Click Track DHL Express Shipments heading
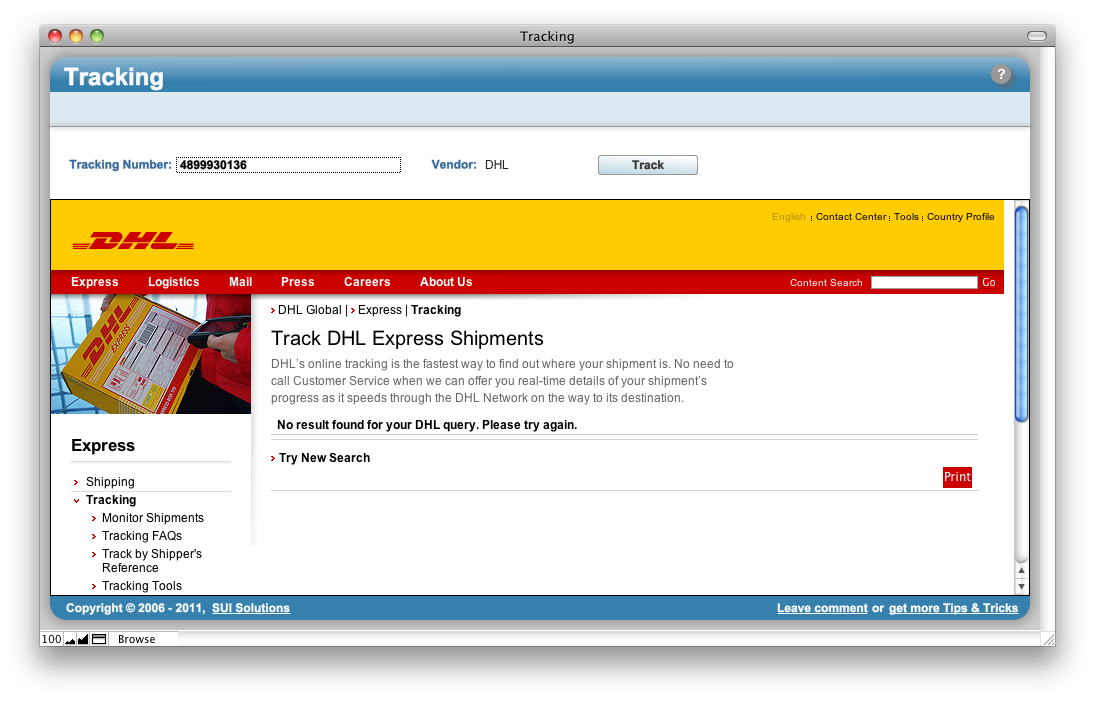Screen dimensions: 1095x701 click(407, 339)
